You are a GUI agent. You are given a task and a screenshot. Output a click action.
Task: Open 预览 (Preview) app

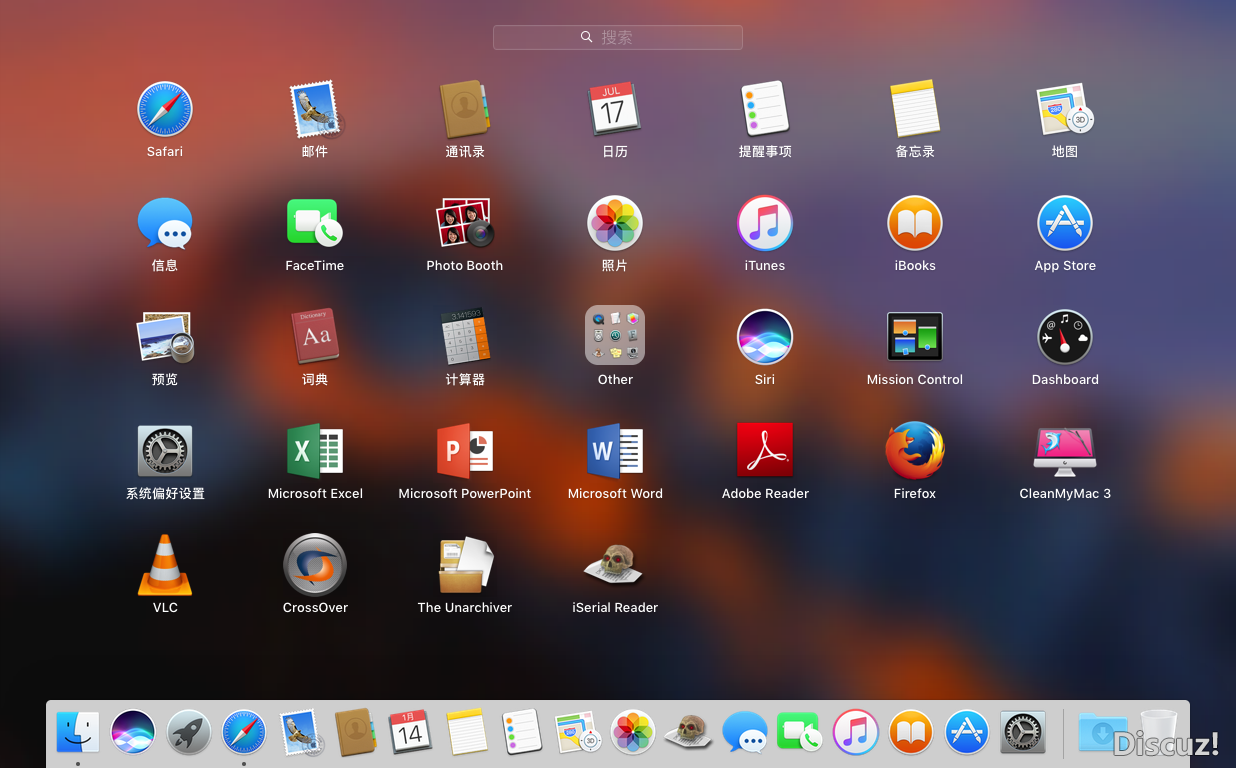point(165,337)
